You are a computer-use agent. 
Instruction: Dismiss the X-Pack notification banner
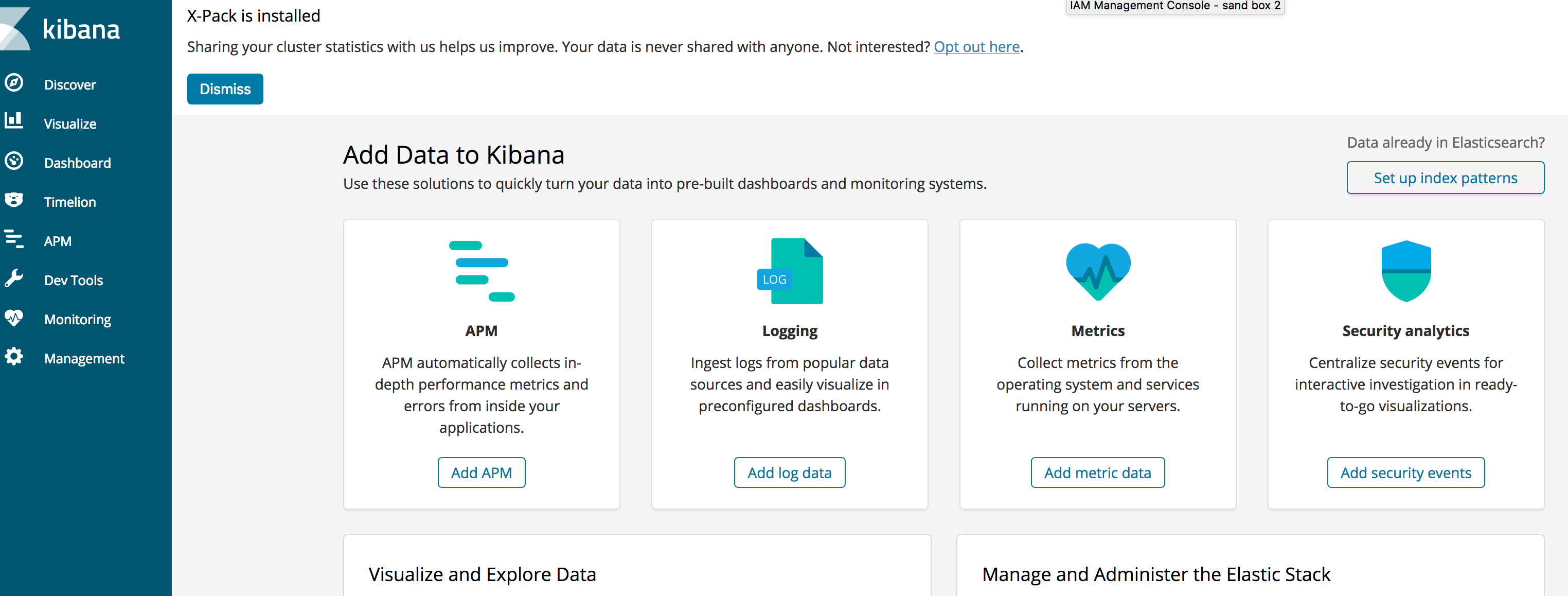(225, 89)
